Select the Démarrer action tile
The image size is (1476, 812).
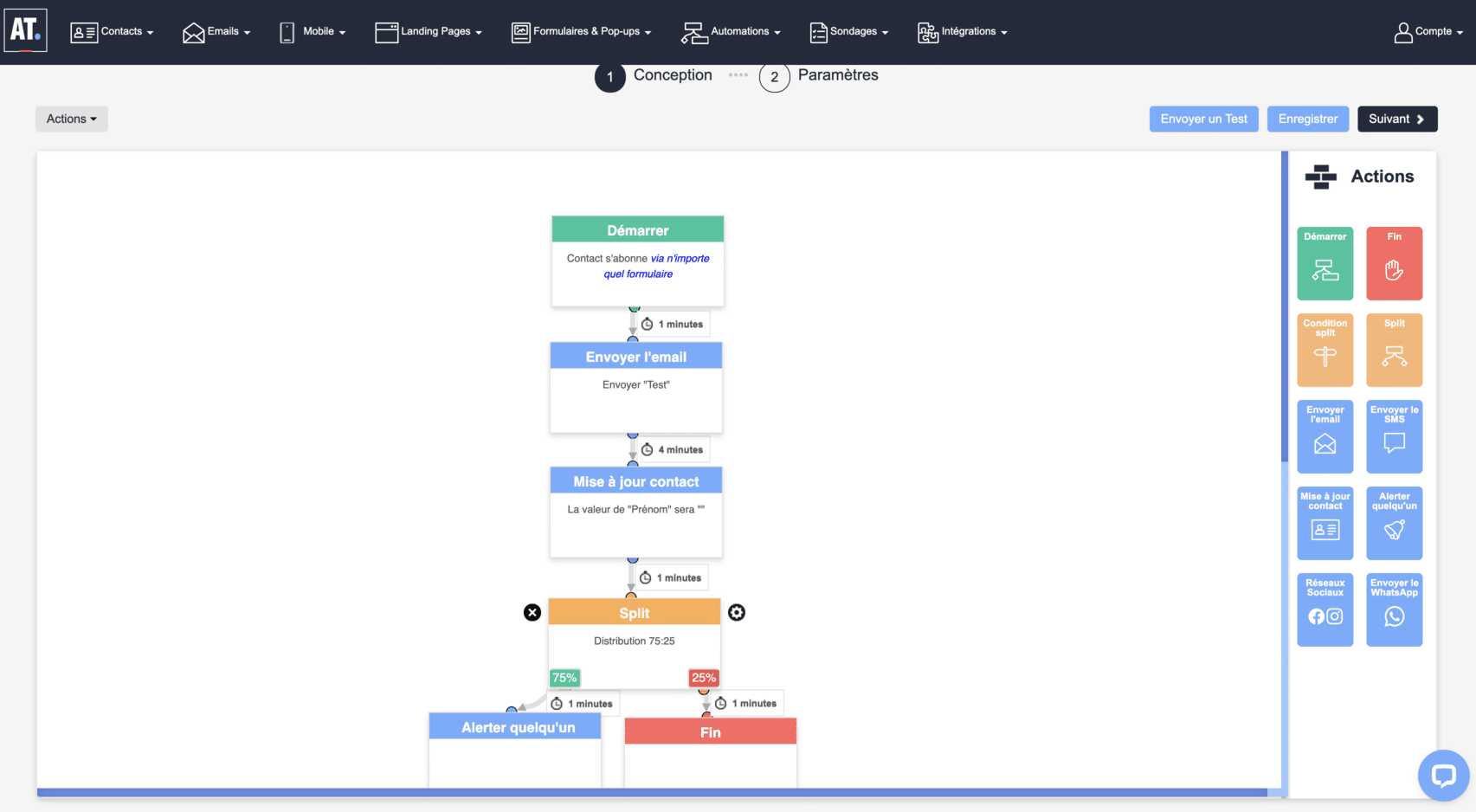coord(1325,263)
